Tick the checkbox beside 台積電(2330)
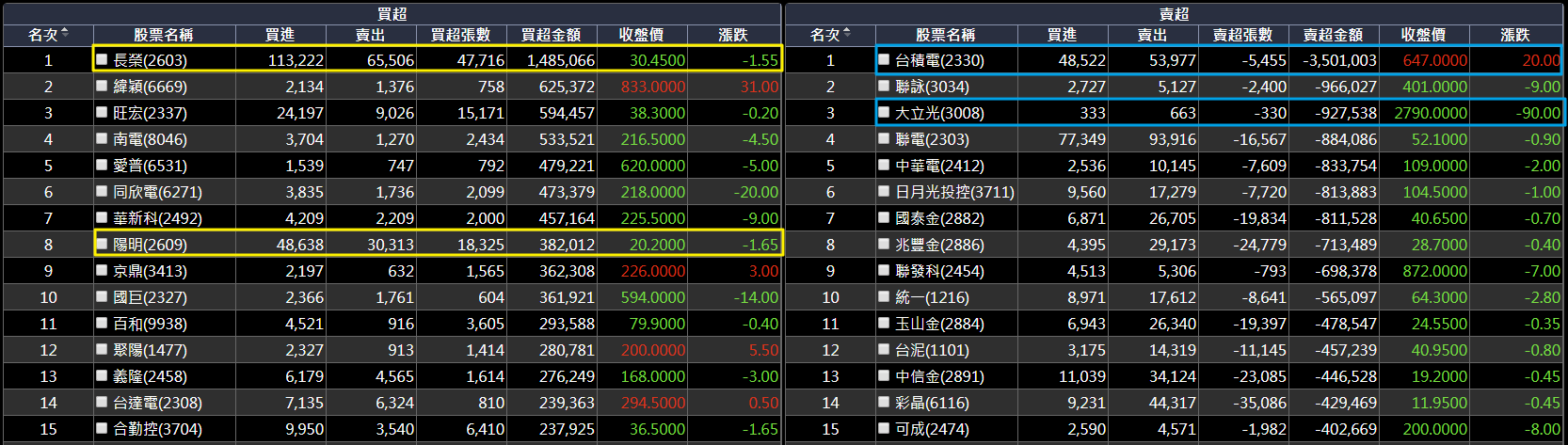The image size is (1568, 445). [x=884, y=59]
